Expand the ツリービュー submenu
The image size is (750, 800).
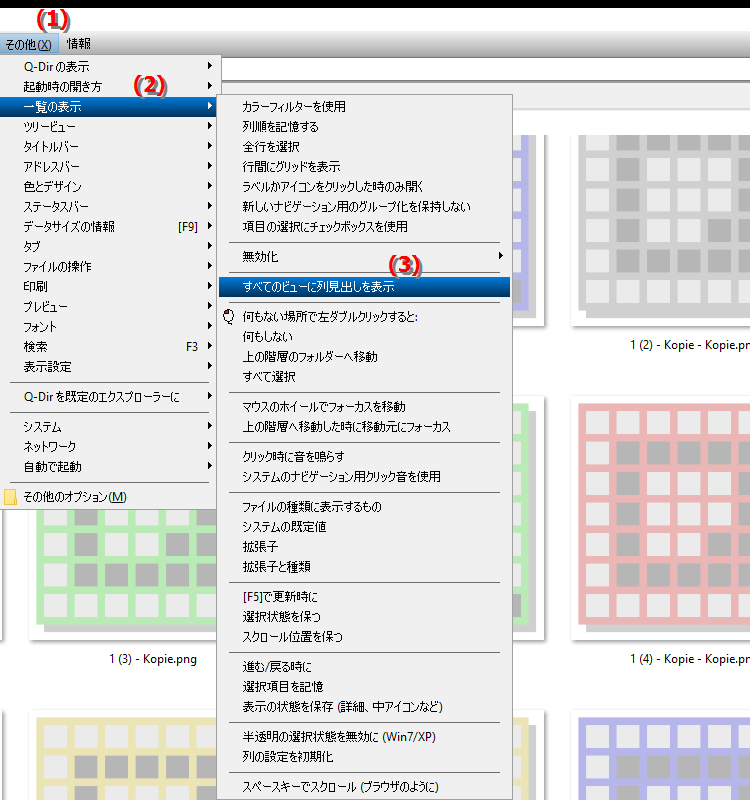(108, 127)
